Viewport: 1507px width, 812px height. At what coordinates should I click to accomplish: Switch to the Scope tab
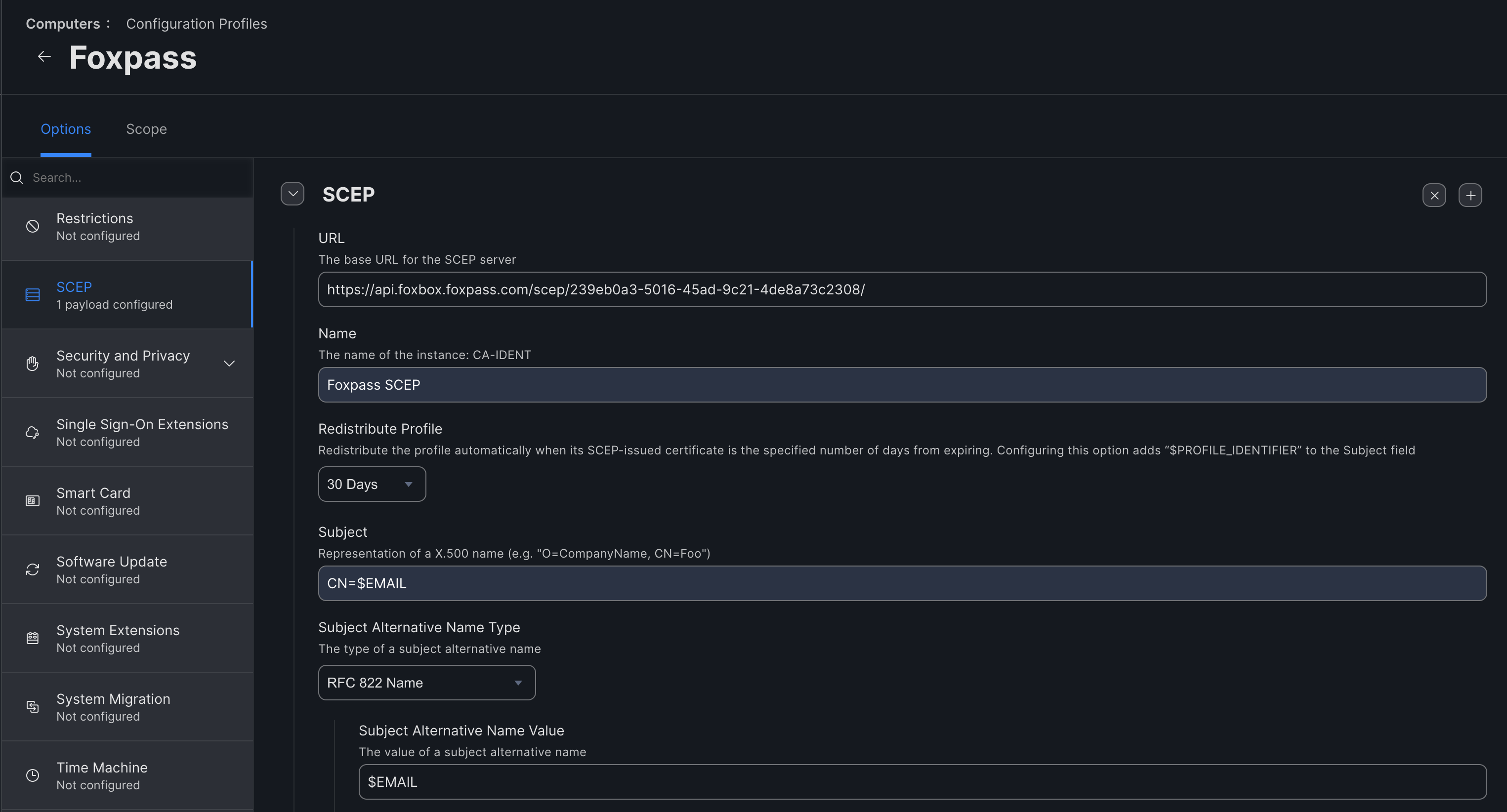click(146, 128)
